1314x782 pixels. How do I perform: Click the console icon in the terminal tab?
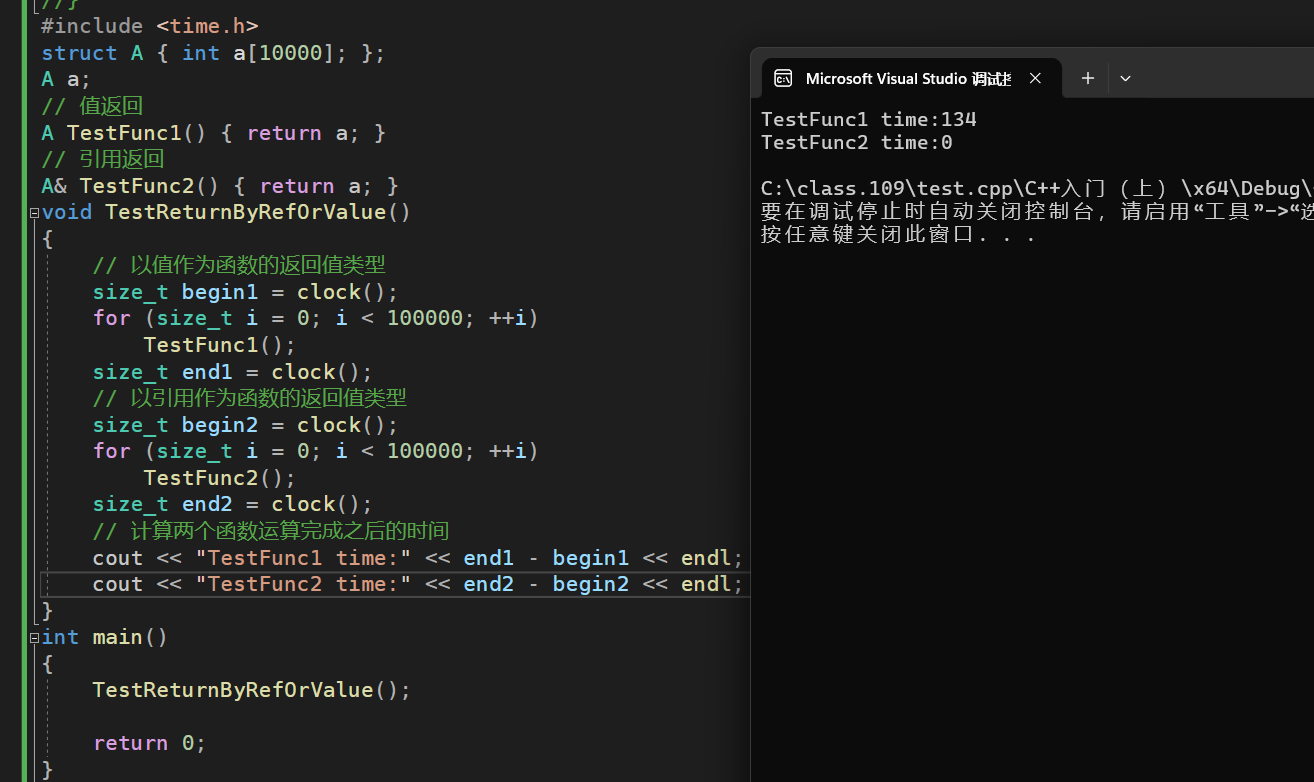coord(784,78)
